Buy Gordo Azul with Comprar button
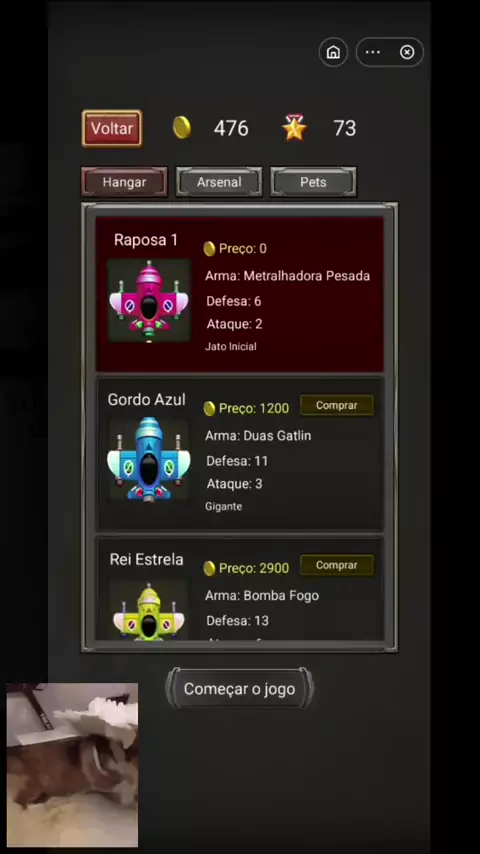This screenshot has width=480, height=854. [337, 405]
